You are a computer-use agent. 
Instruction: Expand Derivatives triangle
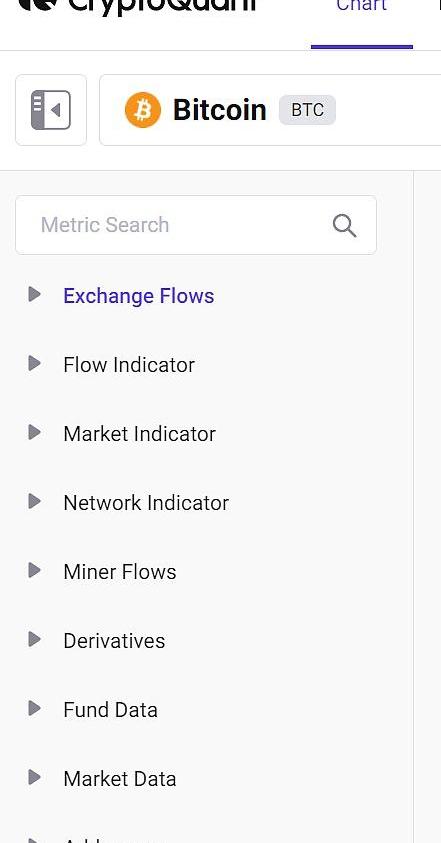click(x=34, y=639)
